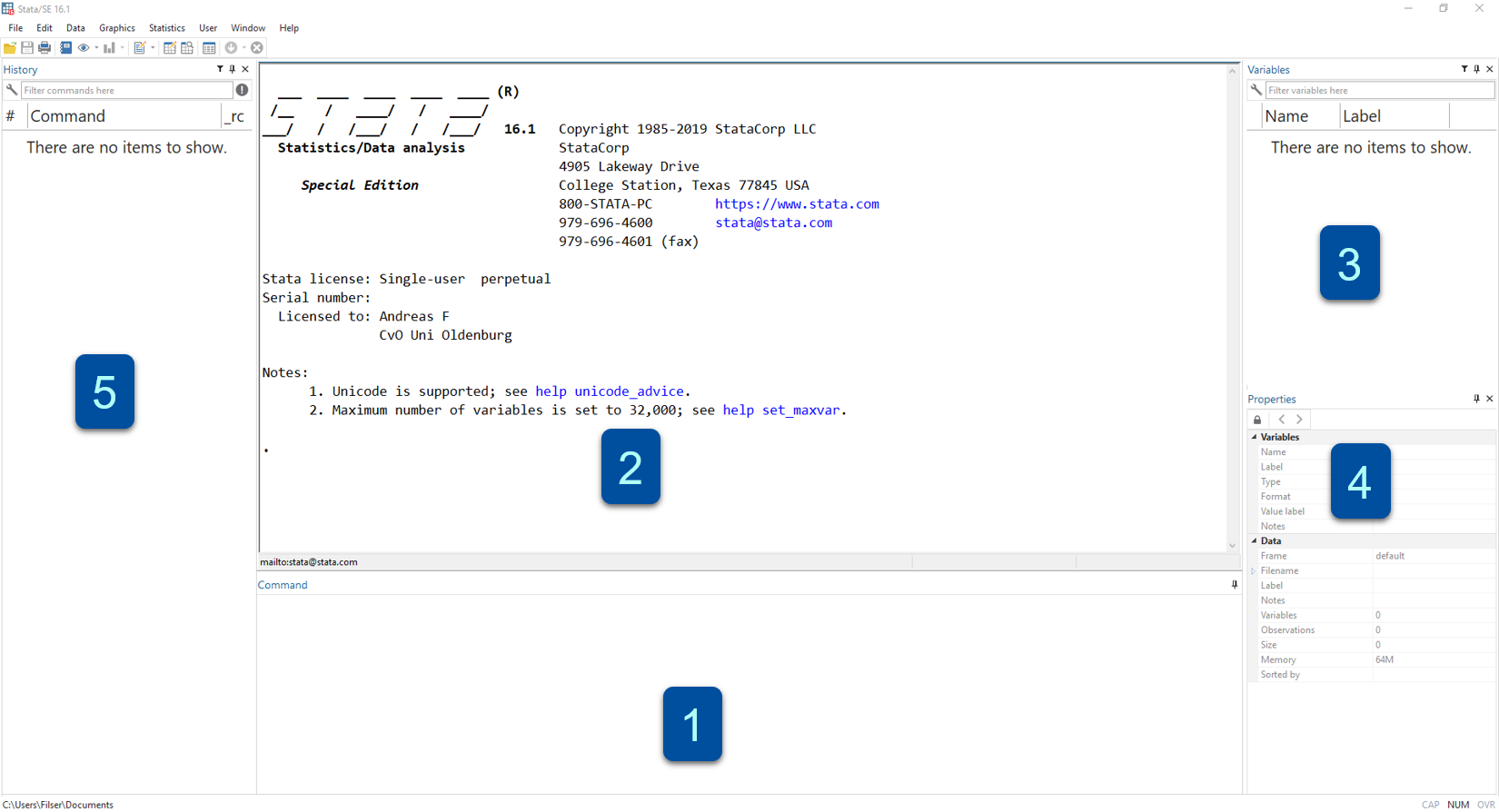
Task: Open the Statistics menu
Action: [x=167, y=28]
